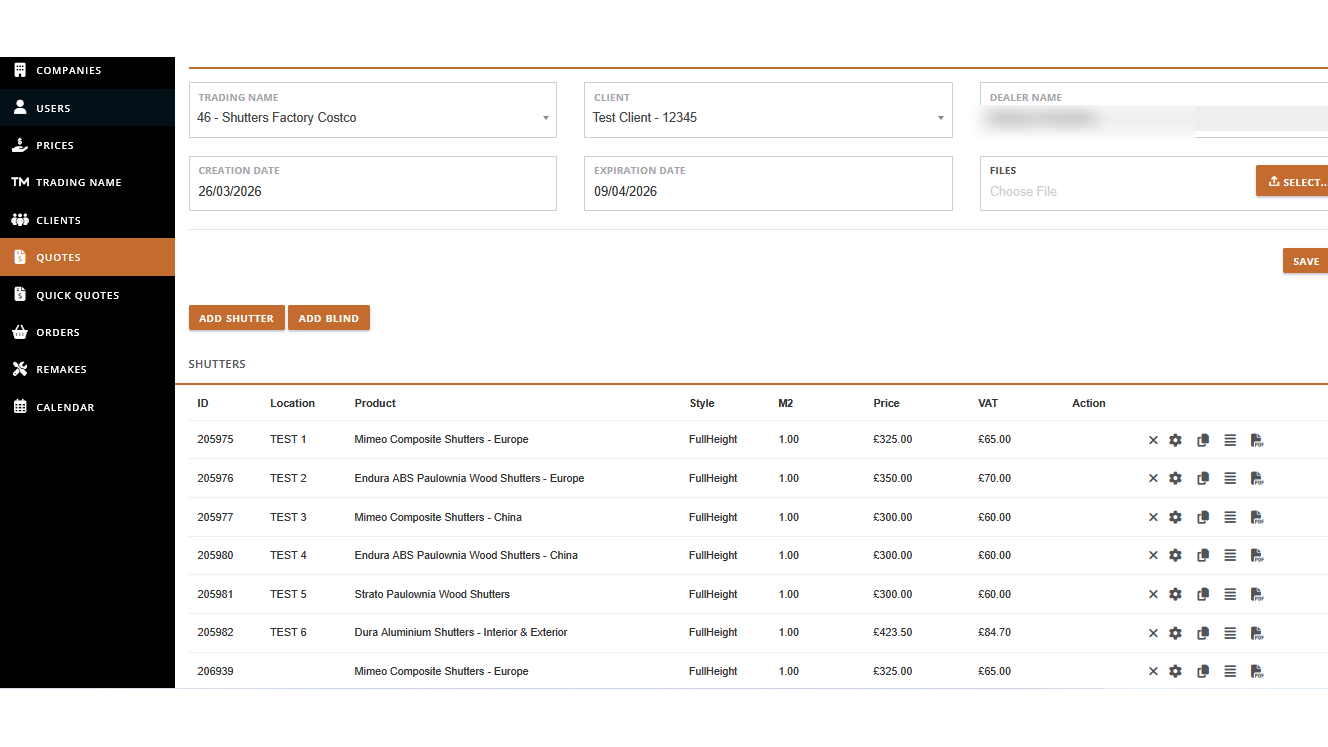Open details list icon for TEST 1

click(1230, 440)
